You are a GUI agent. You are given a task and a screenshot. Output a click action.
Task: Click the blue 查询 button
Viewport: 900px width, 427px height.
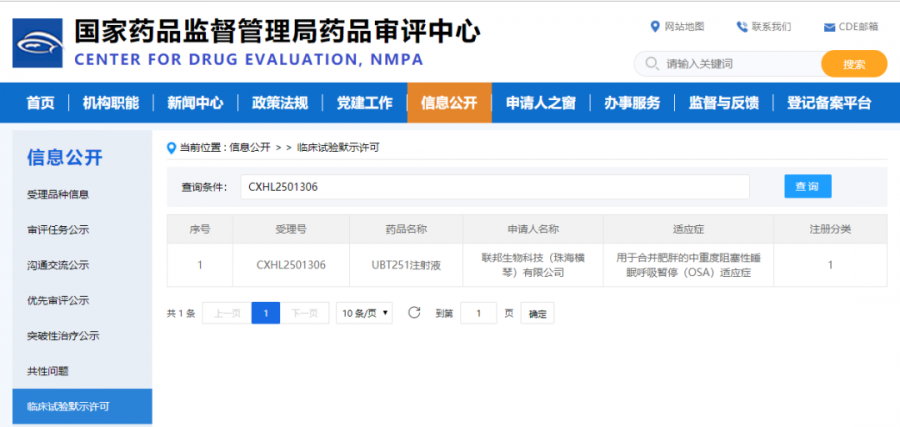coord(807,187)
